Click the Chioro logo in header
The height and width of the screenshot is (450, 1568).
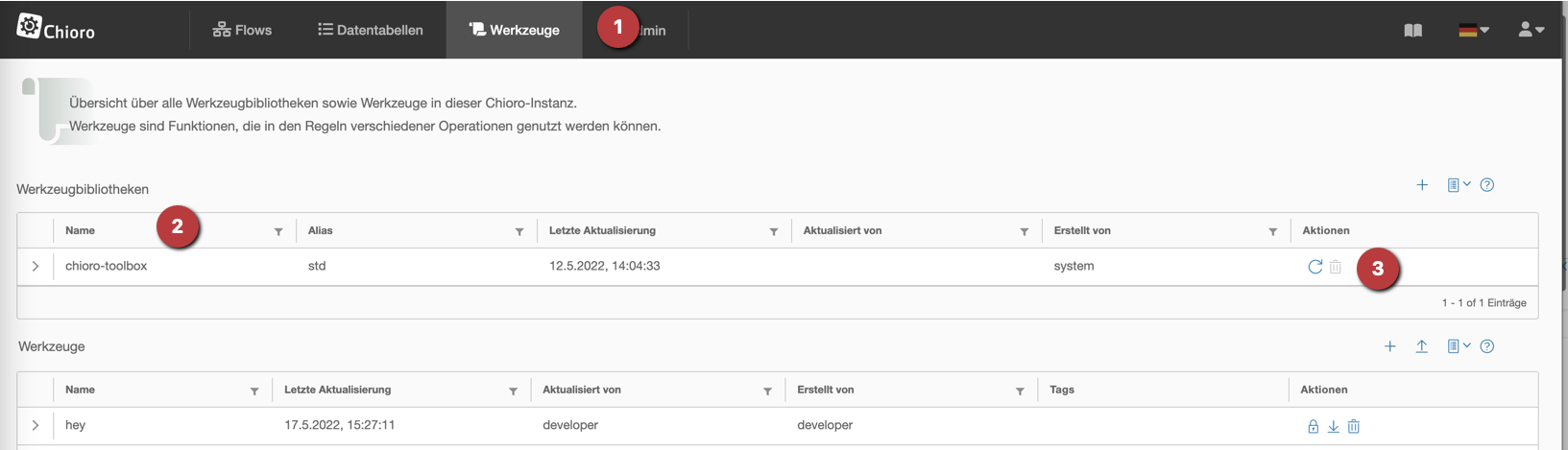pyautogui.click(x=56, y=28)
